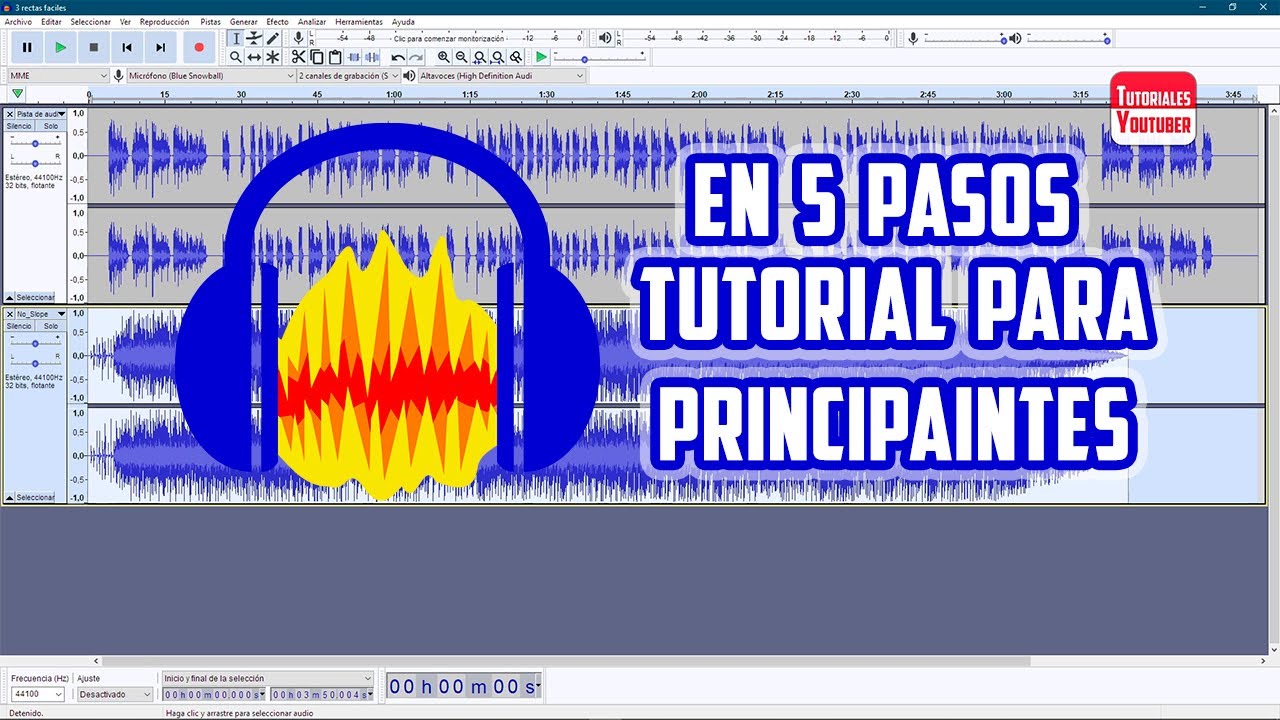Open the Ayuda menu
This screenshot has width=1280, height=720.
[403, 21]
